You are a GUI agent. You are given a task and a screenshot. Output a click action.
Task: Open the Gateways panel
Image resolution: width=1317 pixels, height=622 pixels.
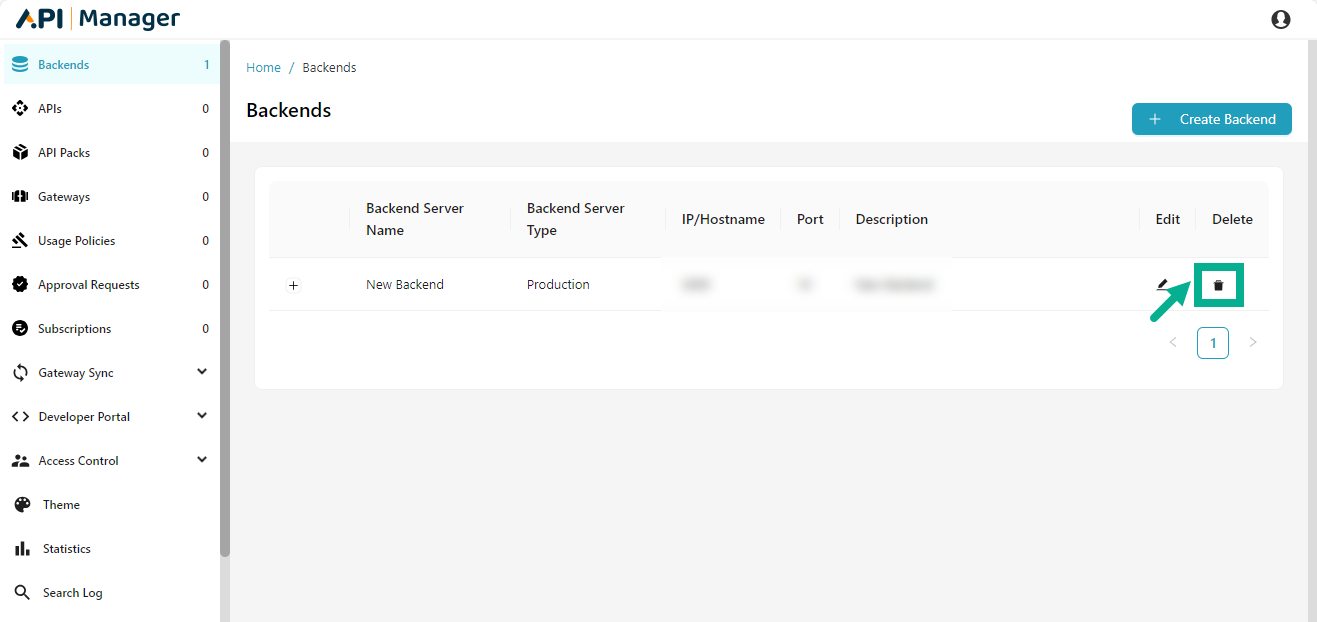pos(21,196)
